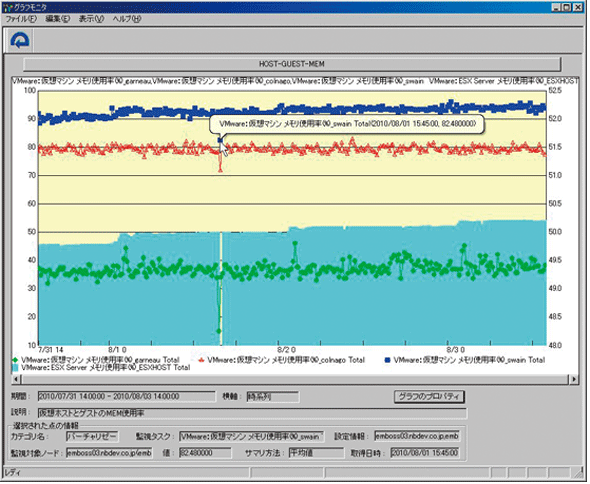Screen dimensions: 590x484
Task: Click the swain Total data tooltip
Action: pos(347,124)
